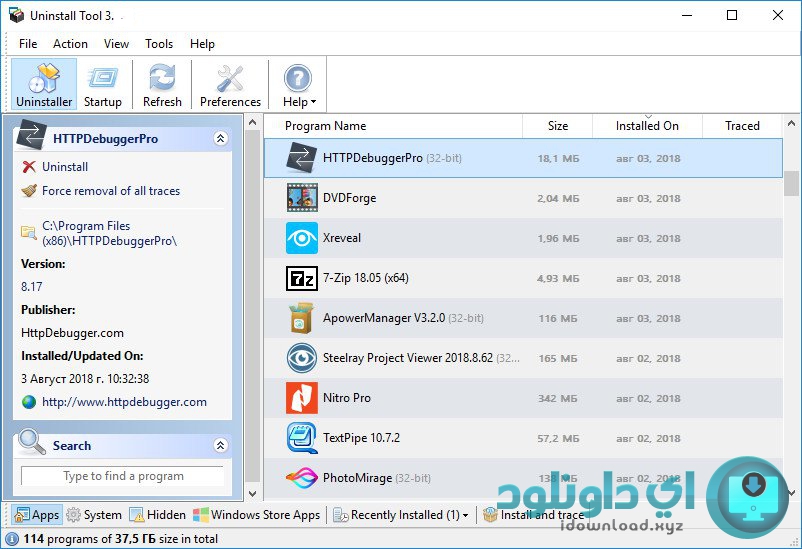802x549 pixels.
Task: Click the folder icon beside install path
Action: 29,232
